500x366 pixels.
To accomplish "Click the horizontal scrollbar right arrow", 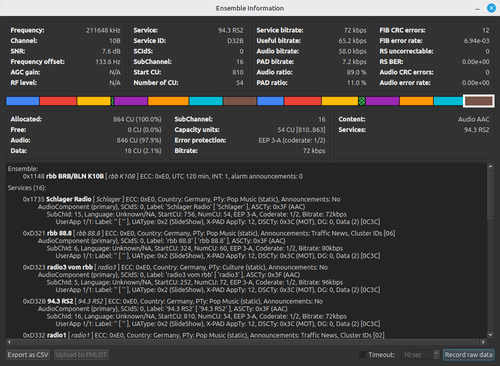I will [x=483, y=342].
